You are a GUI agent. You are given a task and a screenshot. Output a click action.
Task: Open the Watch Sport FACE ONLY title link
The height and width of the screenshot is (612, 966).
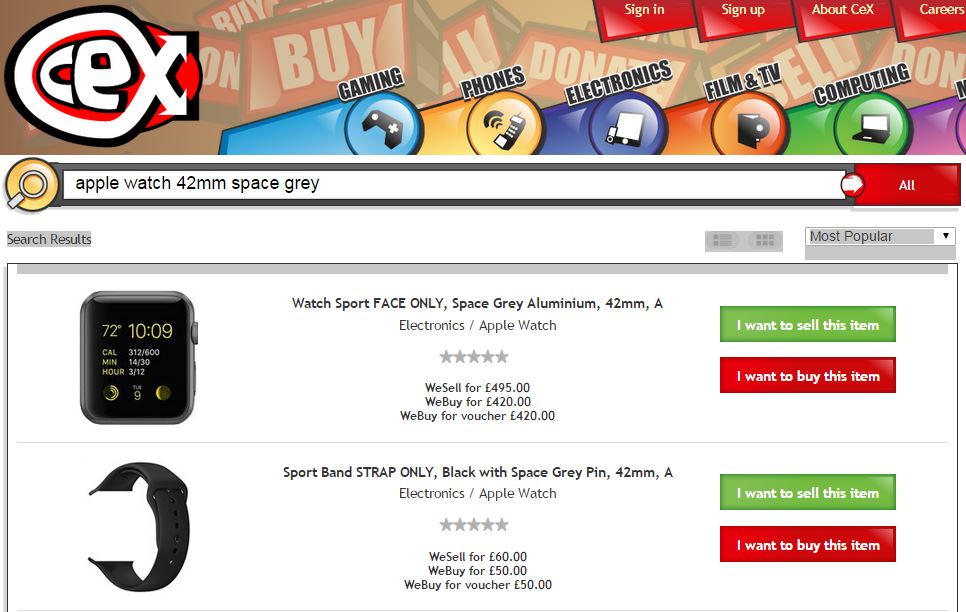click(477, 303)
